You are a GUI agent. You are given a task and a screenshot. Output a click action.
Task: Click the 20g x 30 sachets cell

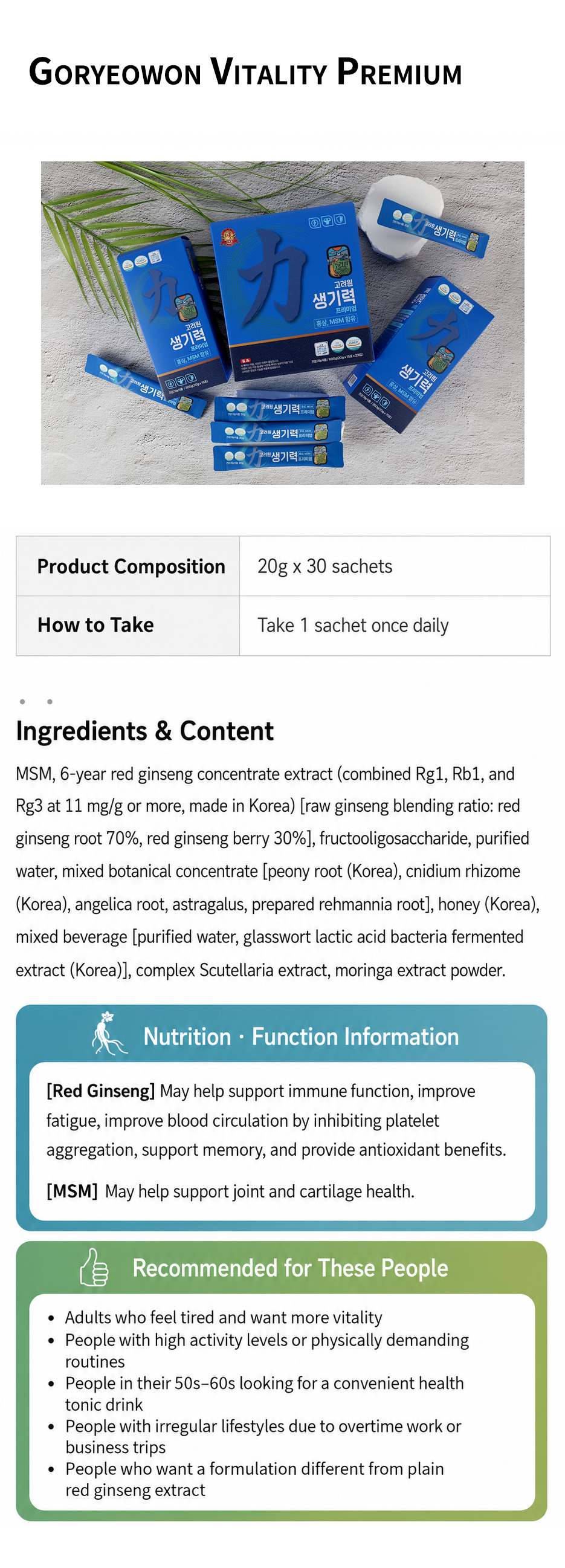point(395,566)
